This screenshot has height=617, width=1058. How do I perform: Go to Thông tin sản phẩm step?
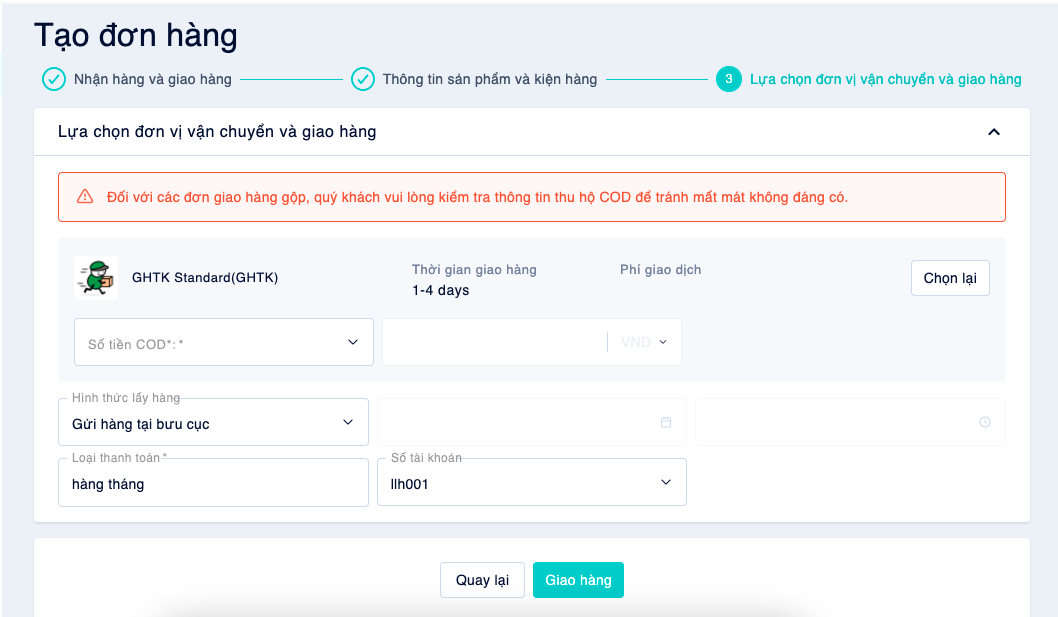click(490, 79)
